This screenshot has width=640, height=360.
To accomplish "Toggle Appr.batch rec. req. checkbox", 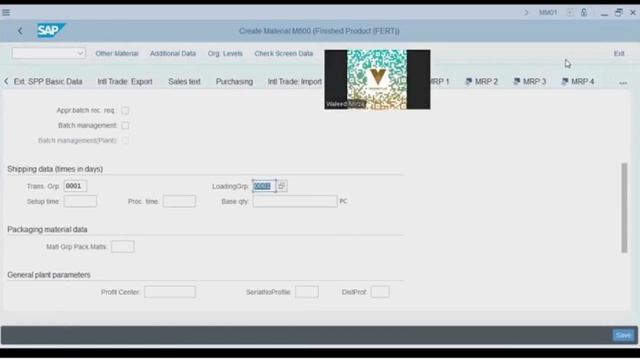I will (x=125, y=110).
